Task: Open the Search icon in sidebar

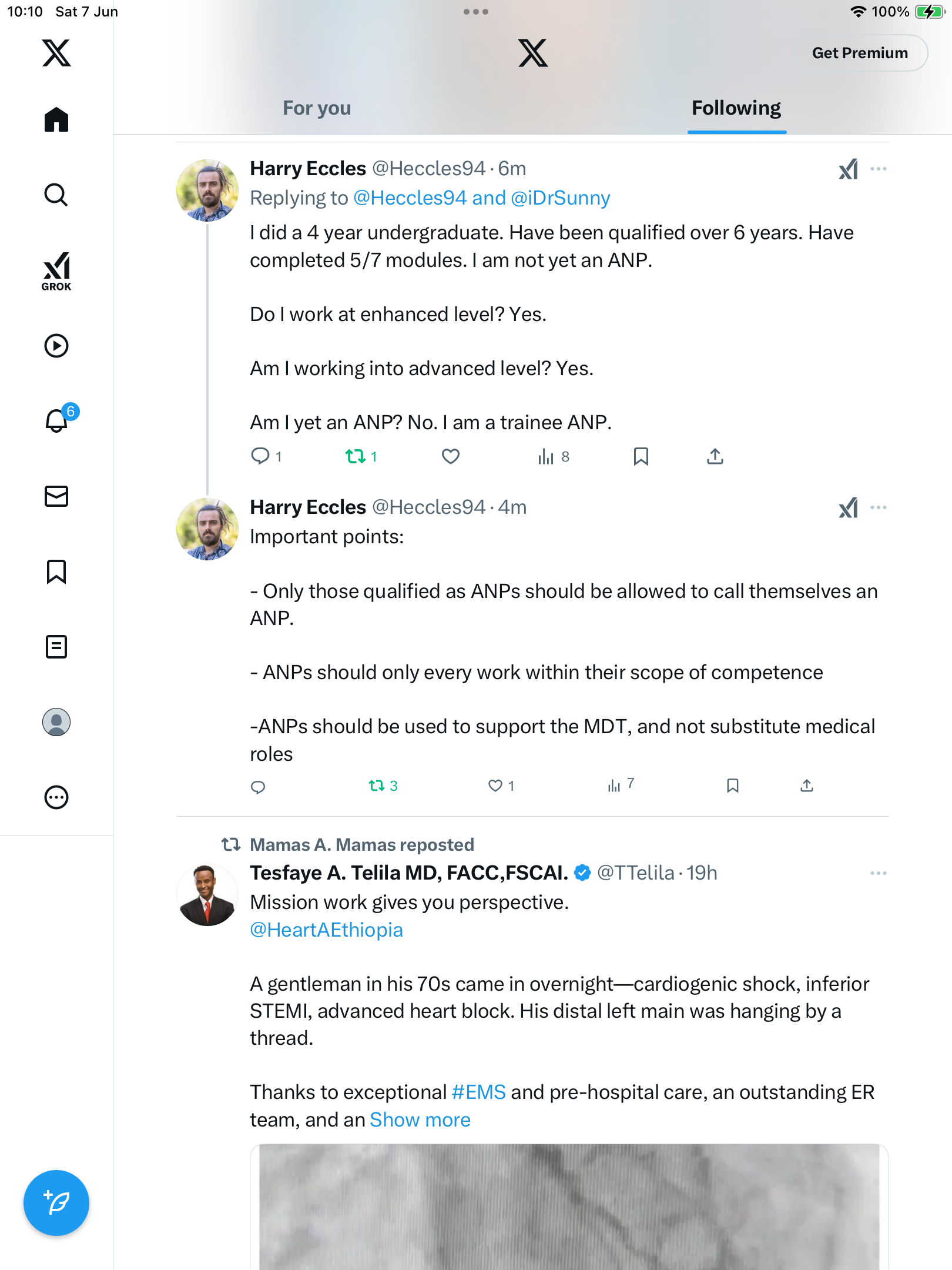Action: click(56, 195)
